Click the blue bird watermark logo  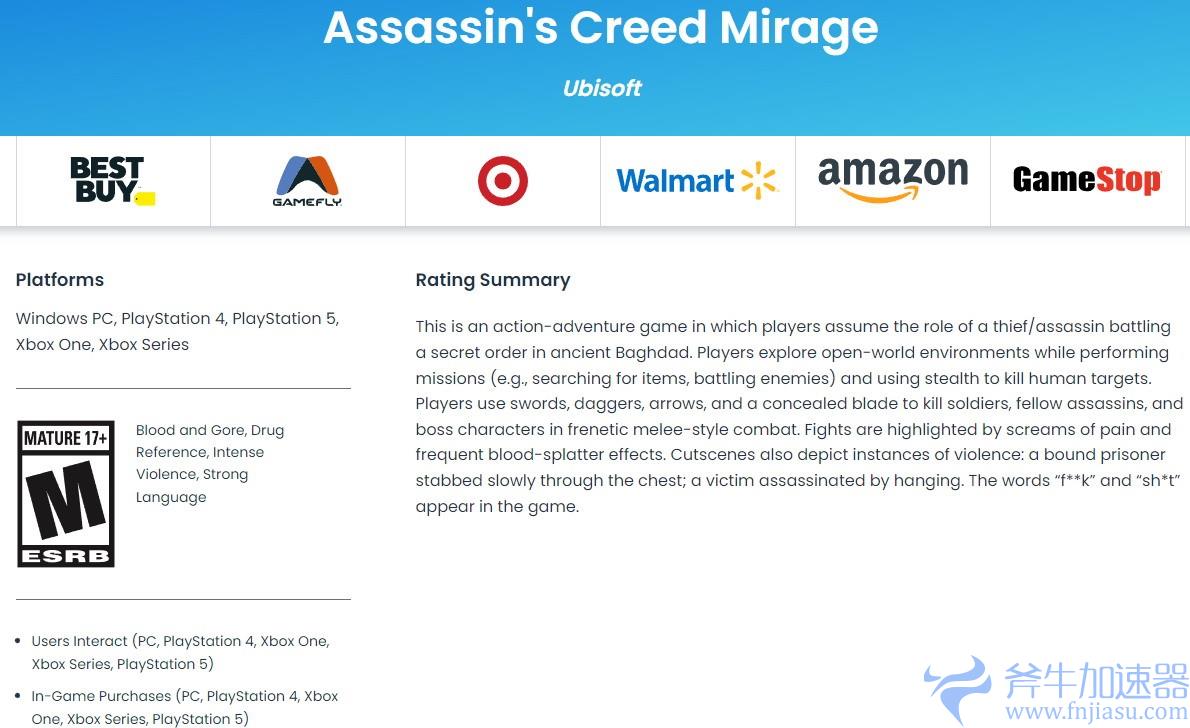pos(960,688)
